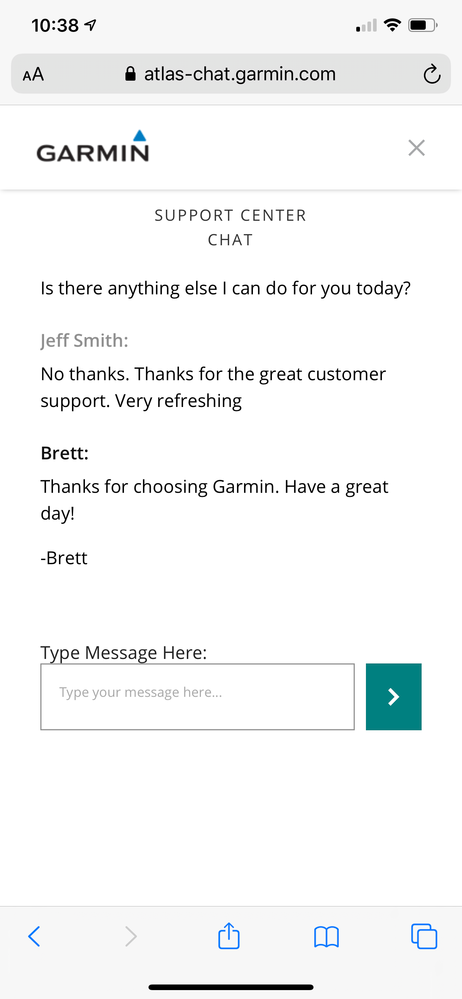Go back using Safari's back arrow
The height and width of the screenshot is (999, 462).
click(x=34, y=936)
